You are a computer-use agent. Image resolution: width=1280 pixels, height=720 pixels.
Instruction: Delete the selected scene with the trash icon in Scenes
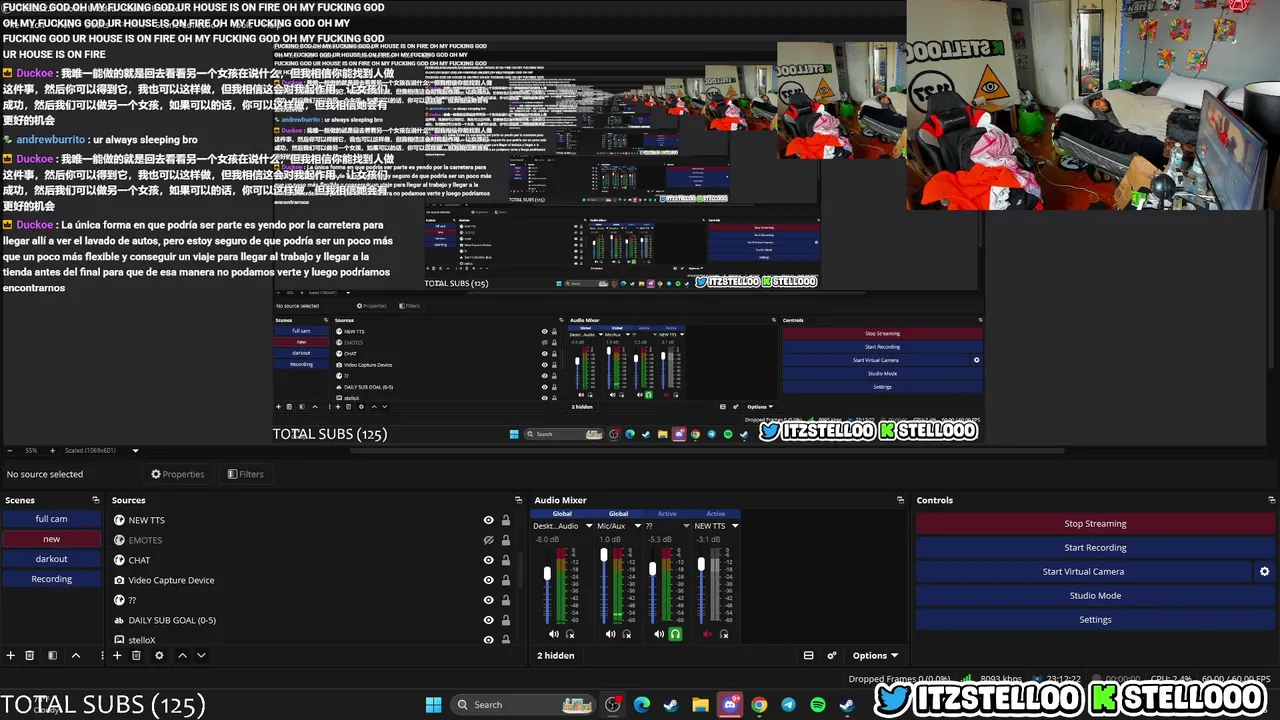[x=30, y=656]
